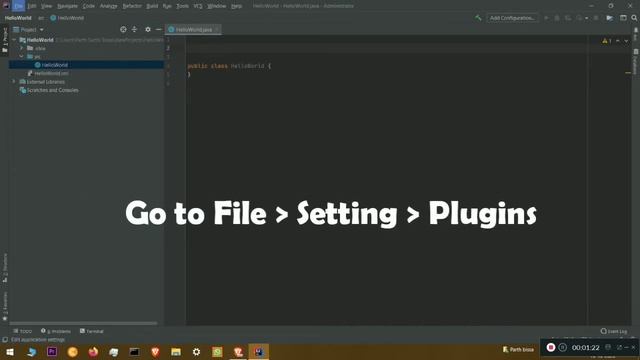The width and height of the screenshot is (640, 360).
Task: Open Firefox from taskbar
Action: coord(93,351)
